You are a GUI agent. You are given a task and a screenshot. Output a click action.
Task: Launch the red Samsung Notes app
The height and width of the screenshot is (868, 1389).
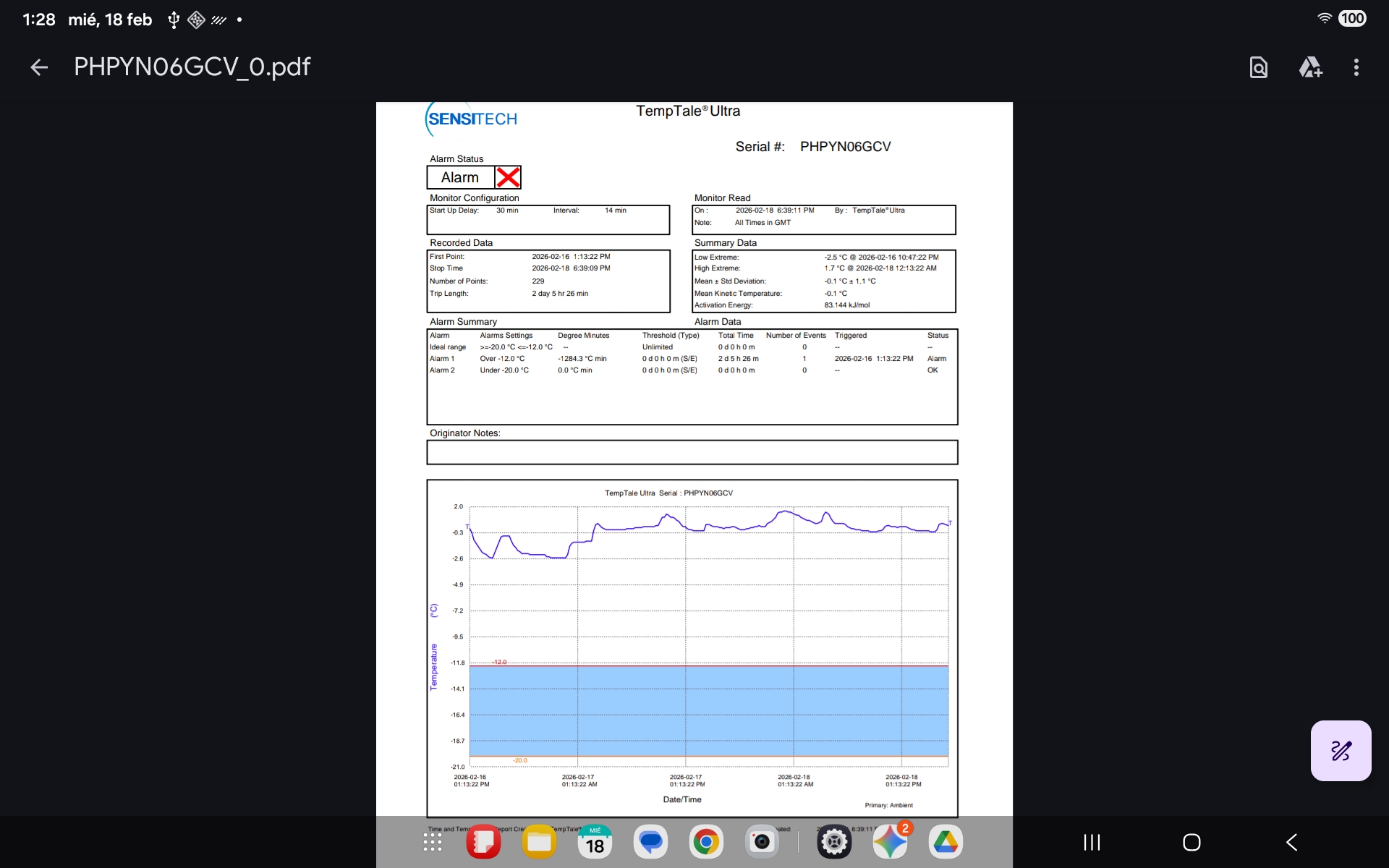coord(484,842)
